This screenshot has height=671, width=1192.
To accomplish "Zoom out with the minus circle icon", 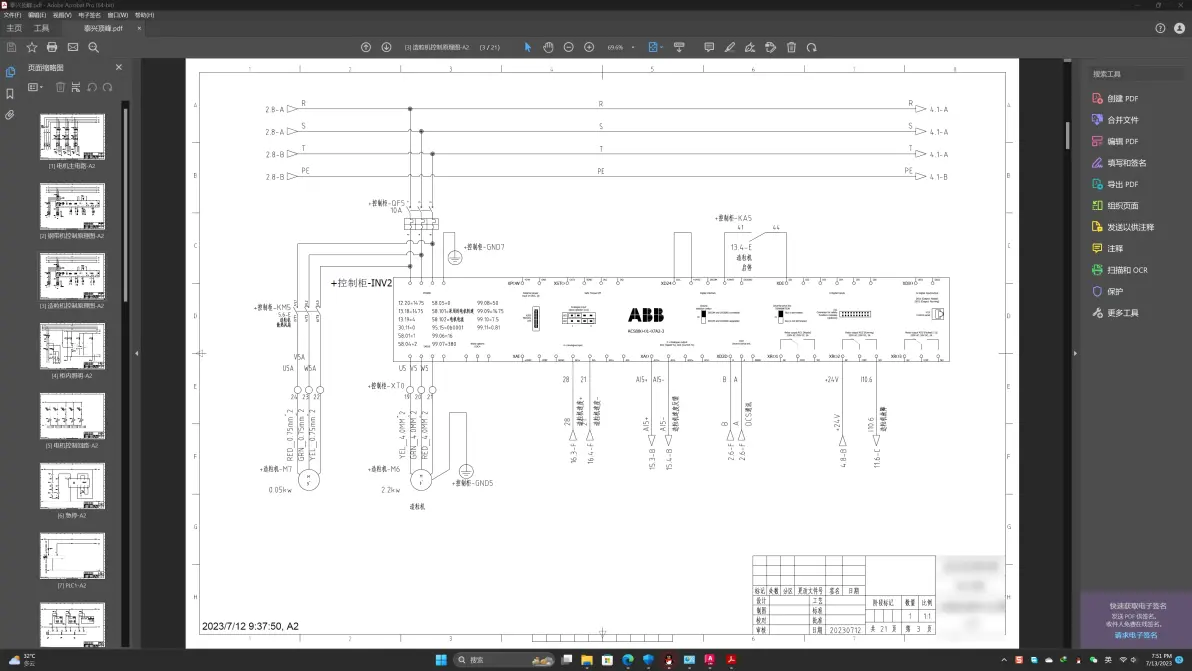I will (569, 47).
